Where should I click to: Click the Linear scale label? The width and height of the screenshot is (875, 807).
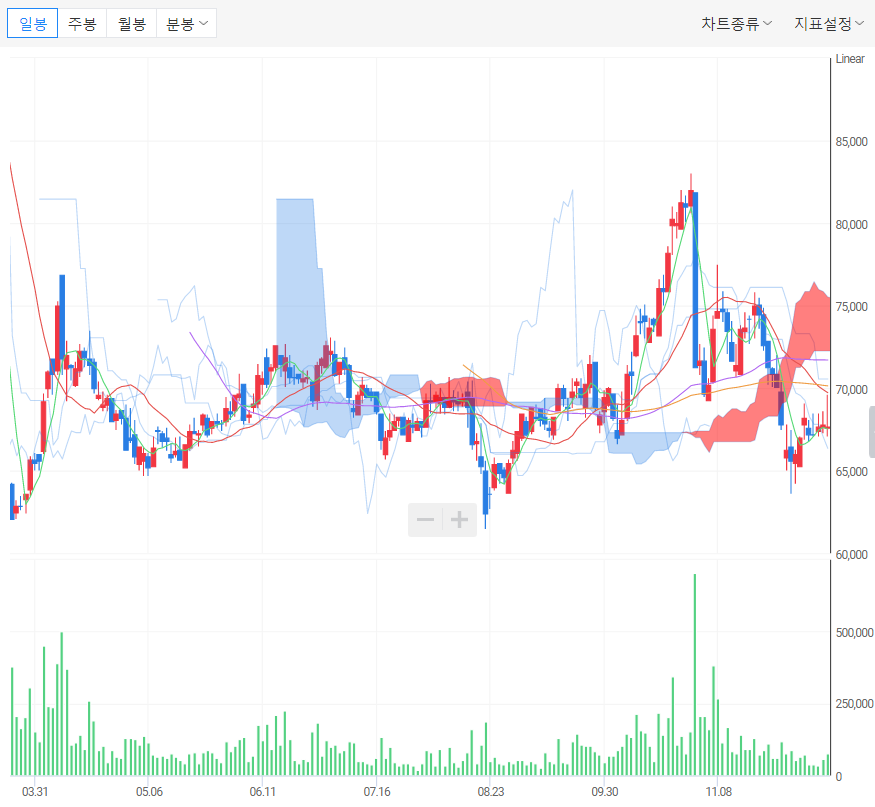(850, 59)
